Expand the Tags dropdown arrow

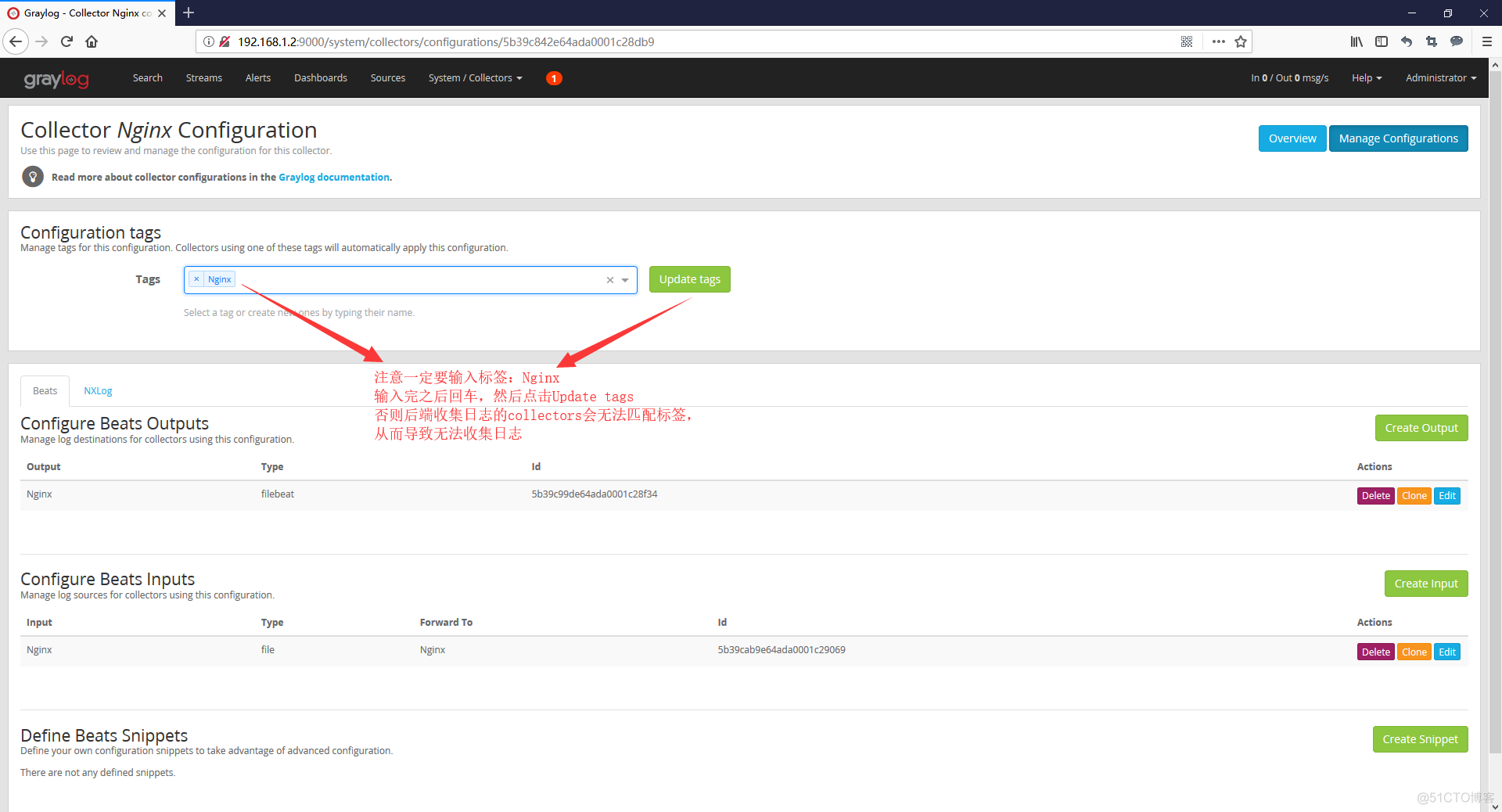(x=625, y=280)
